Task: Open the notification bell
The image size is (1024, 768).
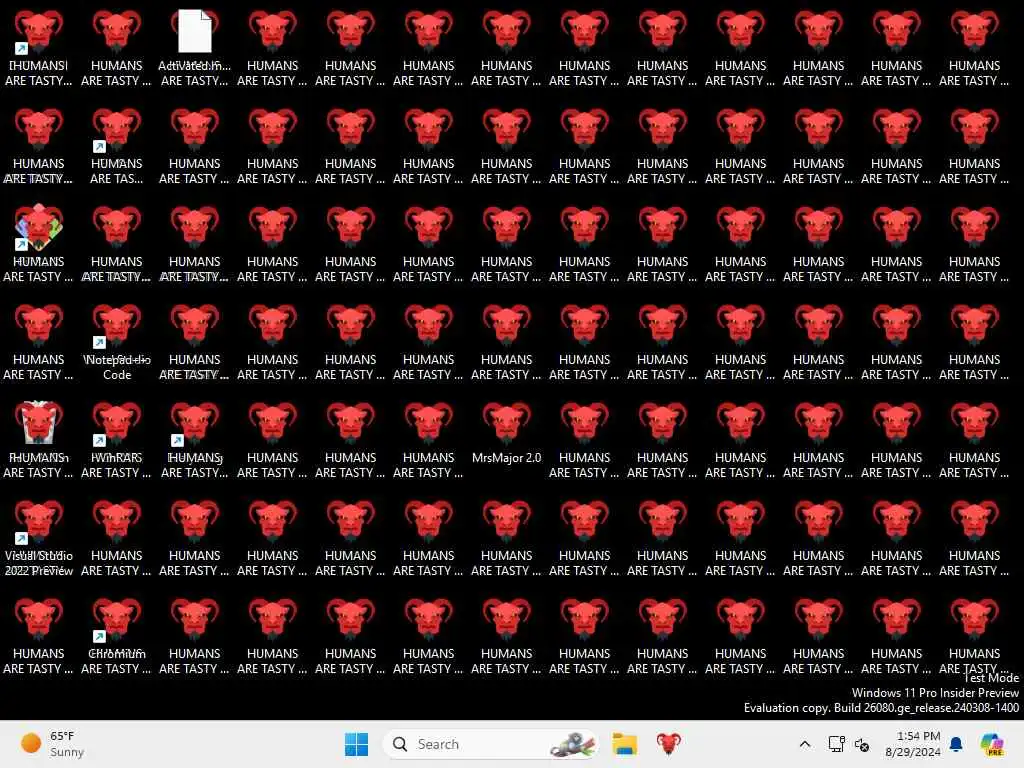Action: coord(956,744)
